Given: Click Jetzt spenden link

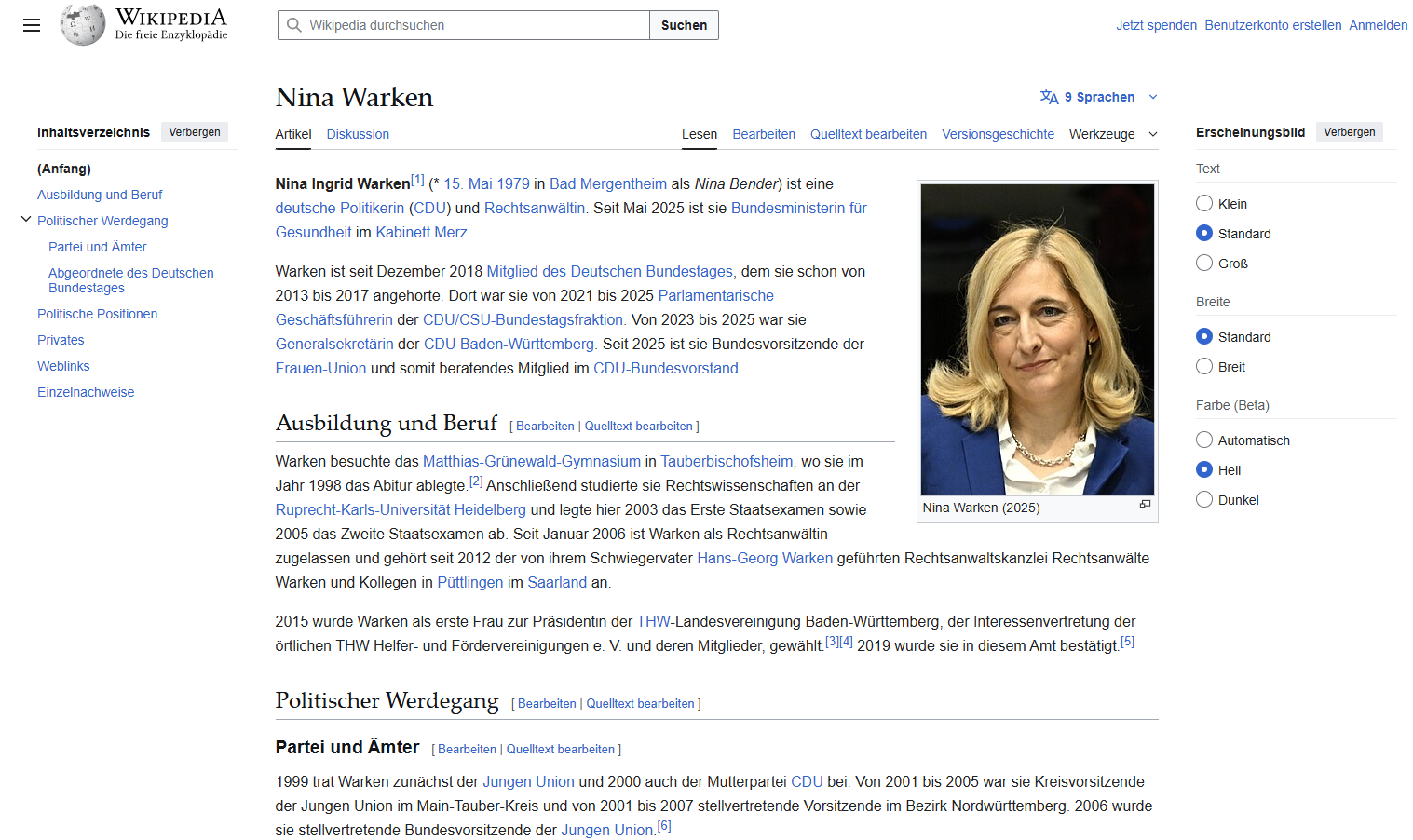Looking at the screenshot, I should tap(1157, 25).
